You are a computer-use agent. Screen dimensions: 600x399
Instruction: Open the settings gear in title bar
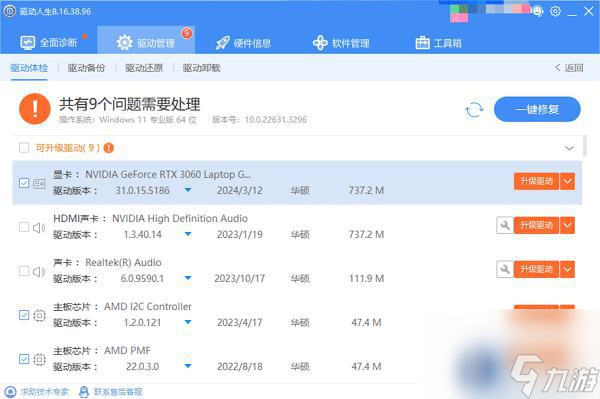(x=555, y=11)
